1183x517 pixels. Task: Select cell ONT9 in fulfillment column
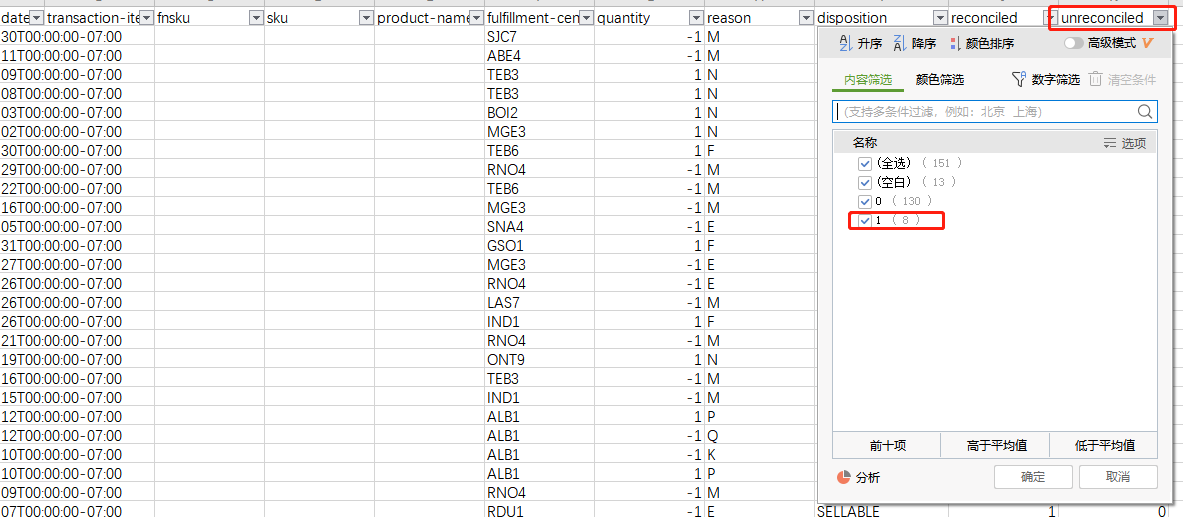click(x=539, y=359)
